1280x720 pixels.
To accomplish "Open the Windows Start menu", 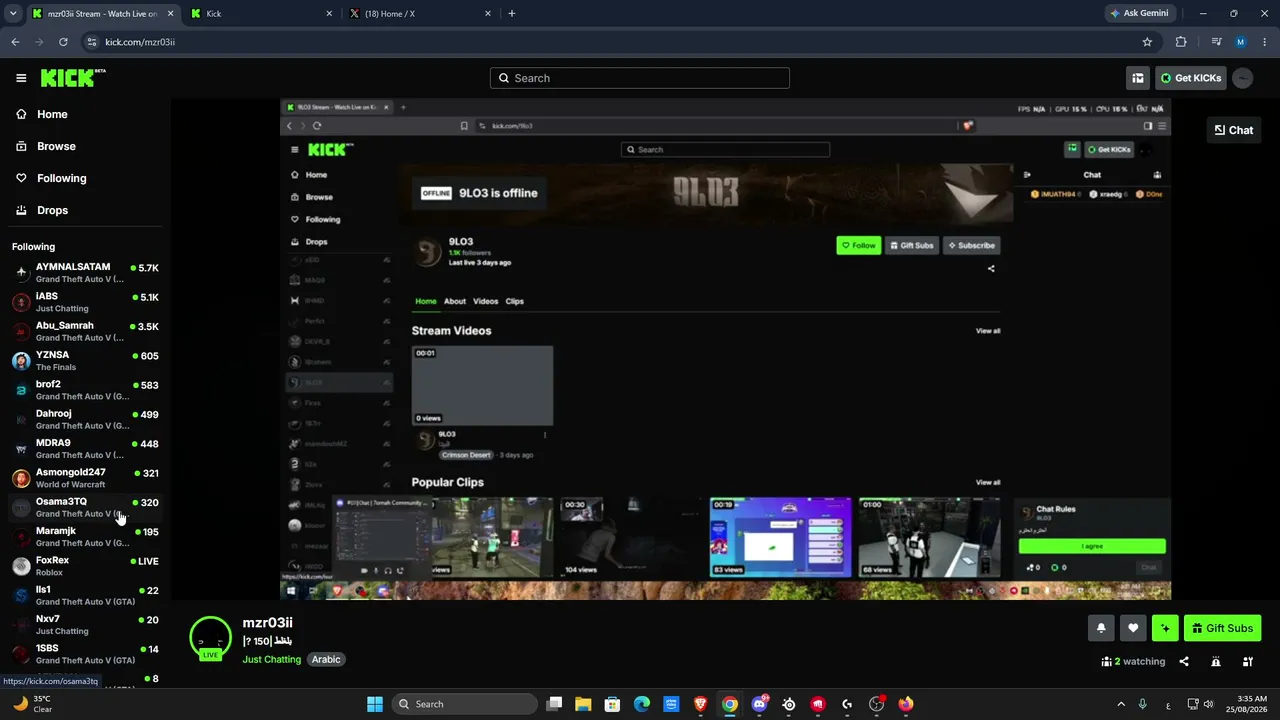I will click(375, 704).
